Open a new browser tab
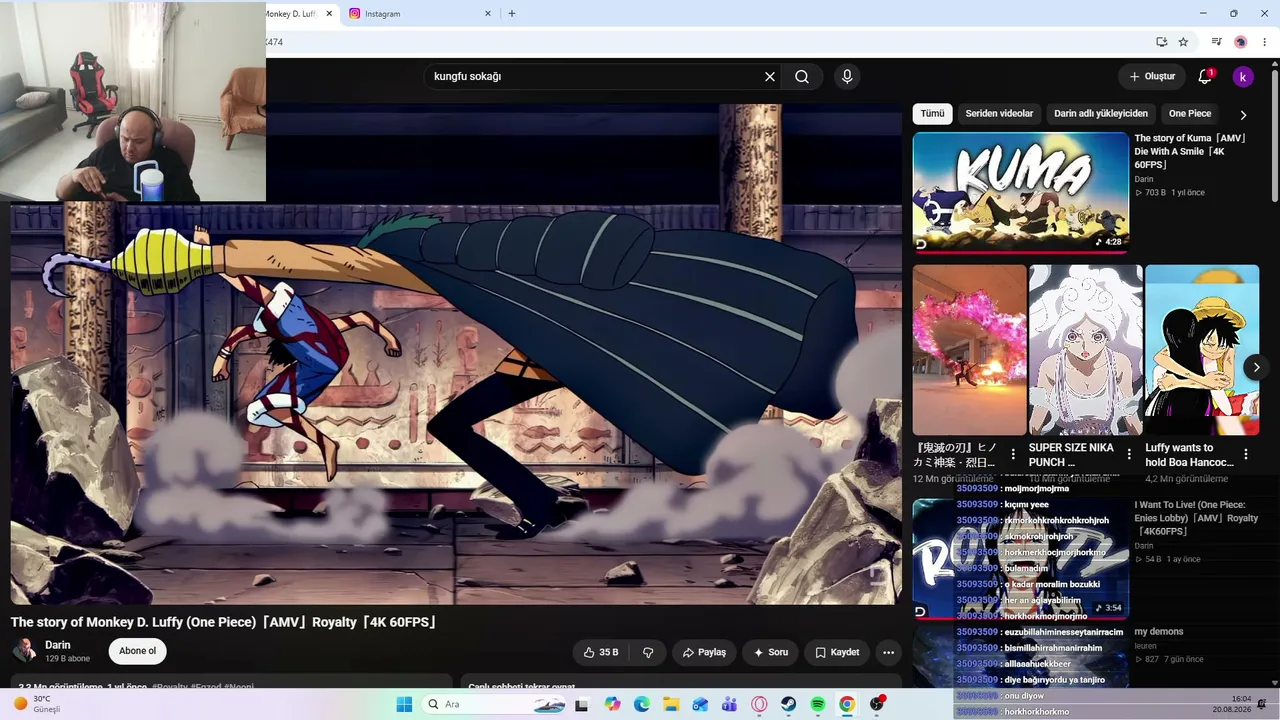Image resolution: width=1280 pixels, height=720 pixels. (512, 14)
